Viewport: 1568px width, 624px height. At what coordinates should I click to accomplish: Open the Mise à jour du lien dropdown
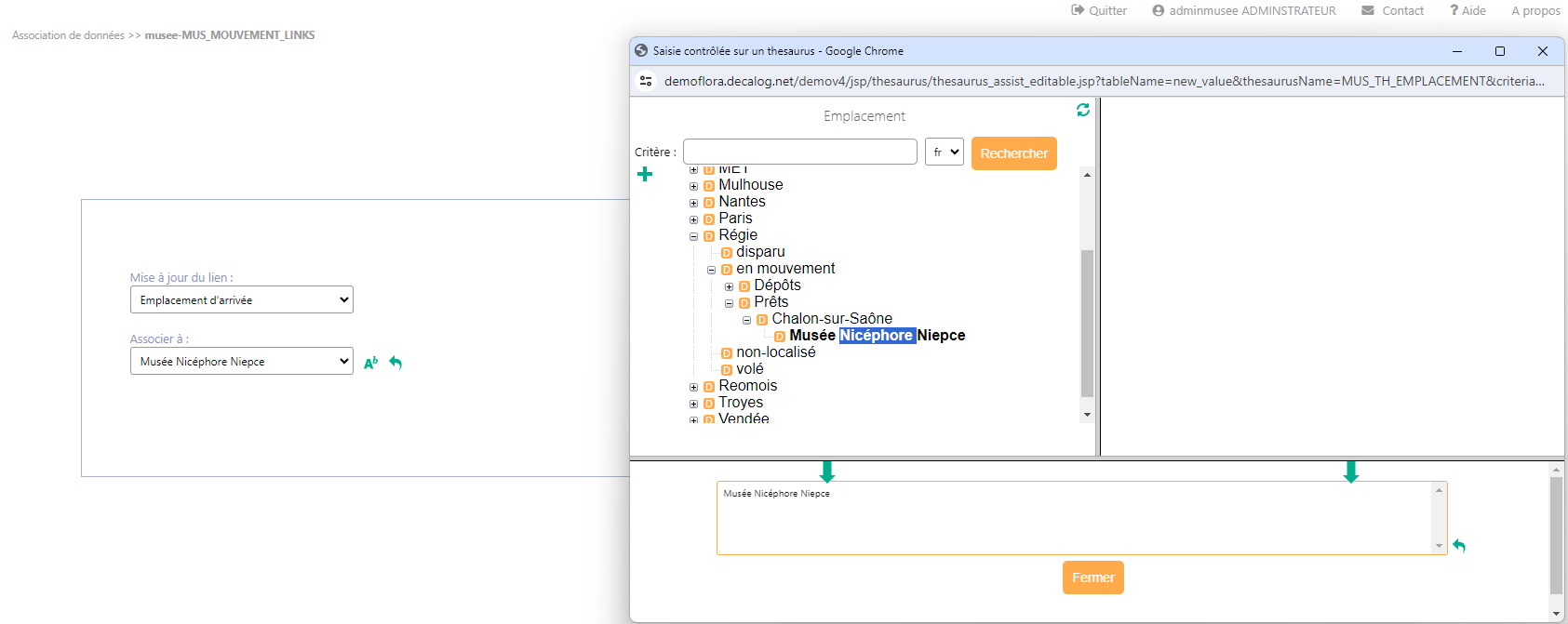click(x=242, y=299)
